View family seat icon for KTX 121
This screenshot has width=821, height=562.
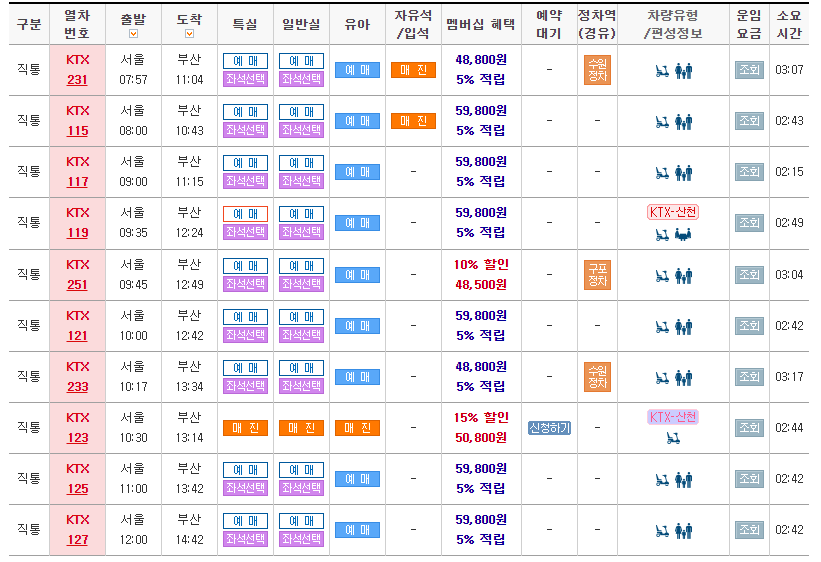(684, 327)
